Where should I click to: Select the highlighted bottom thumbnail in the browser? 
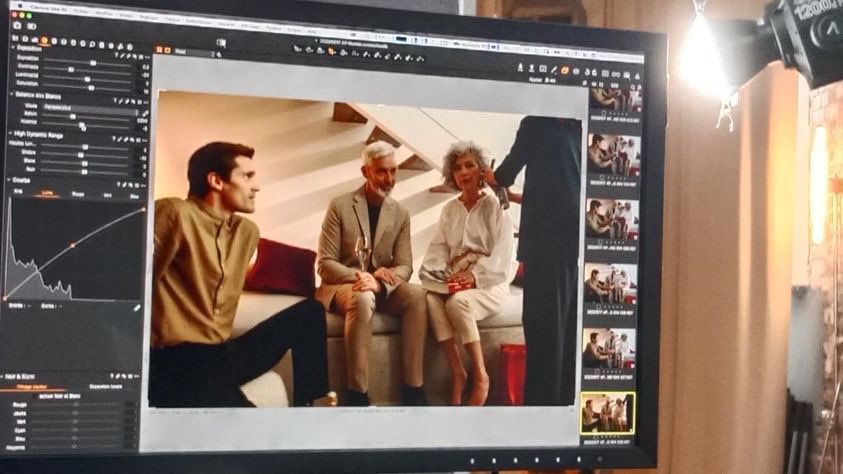[608, 413]
